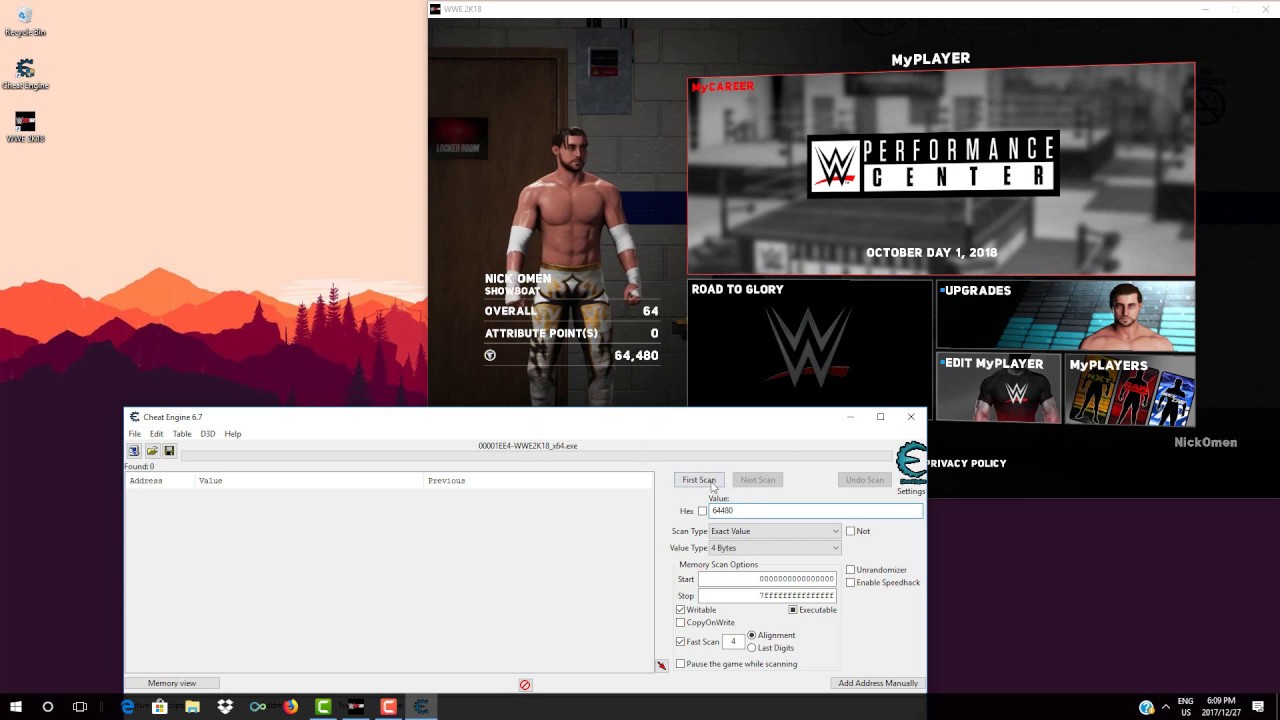
Task: Select the Last Digits radio button
Action: pyautogui.click(x=752, y=648)
